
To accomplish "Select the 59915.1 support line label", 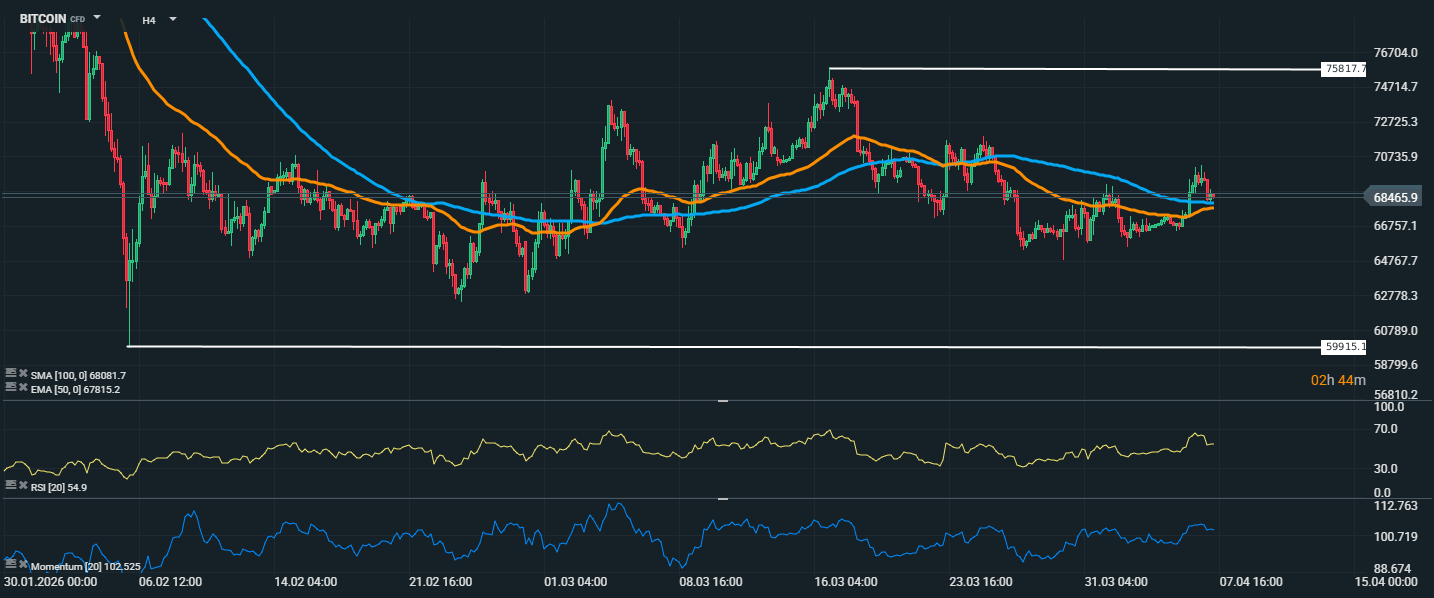I will pyautogui.click(x=1343, y=347).
